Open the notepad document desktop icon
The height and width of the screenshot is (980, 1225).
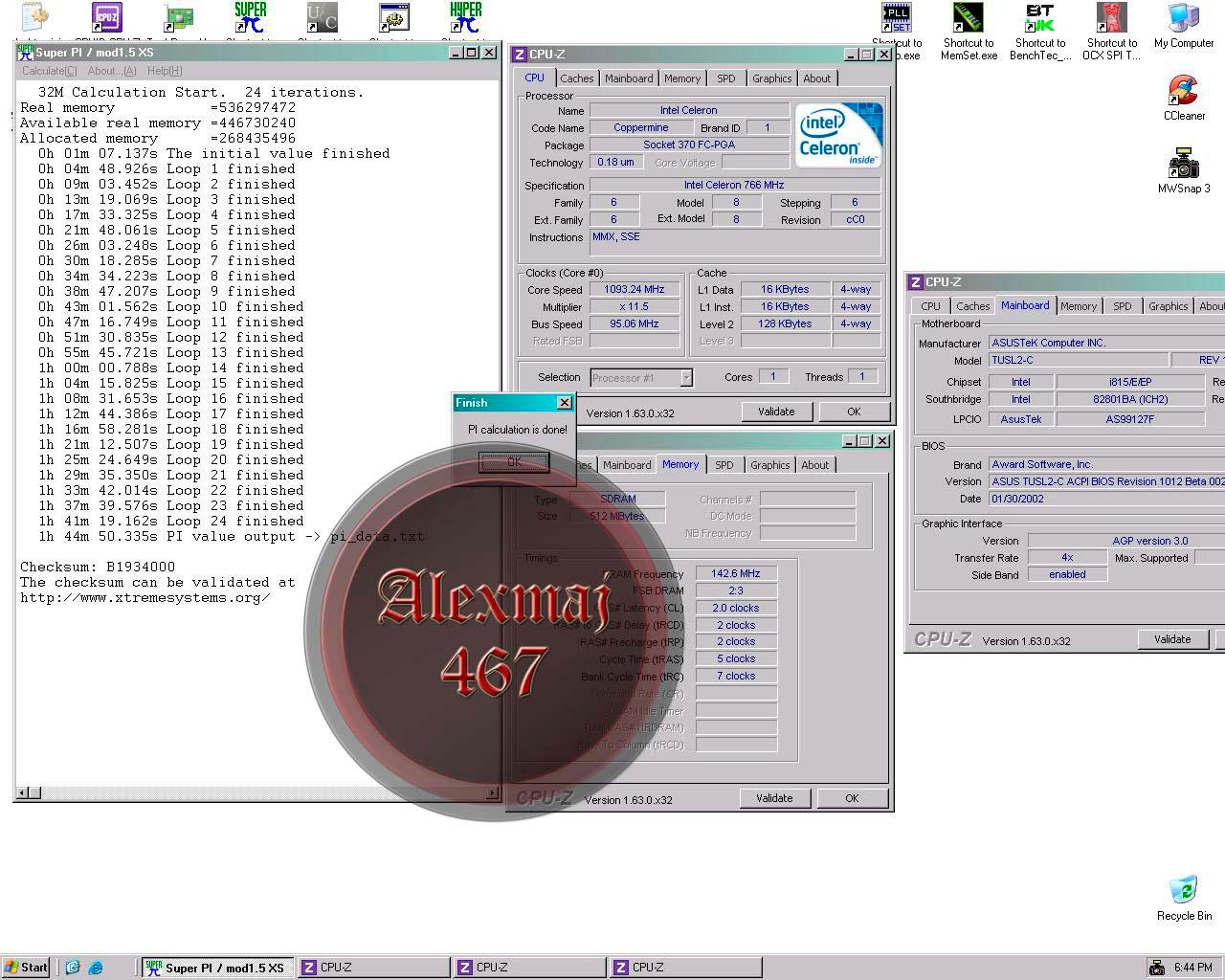coord(34,17)
